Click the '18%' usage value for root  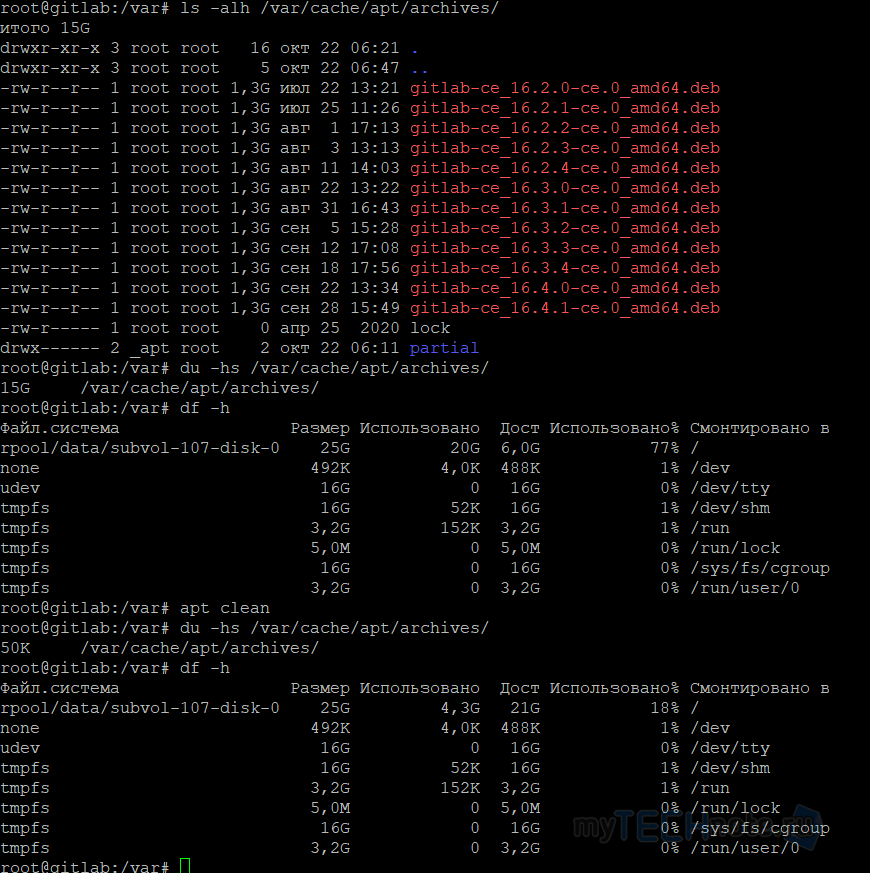click(665, 708)
